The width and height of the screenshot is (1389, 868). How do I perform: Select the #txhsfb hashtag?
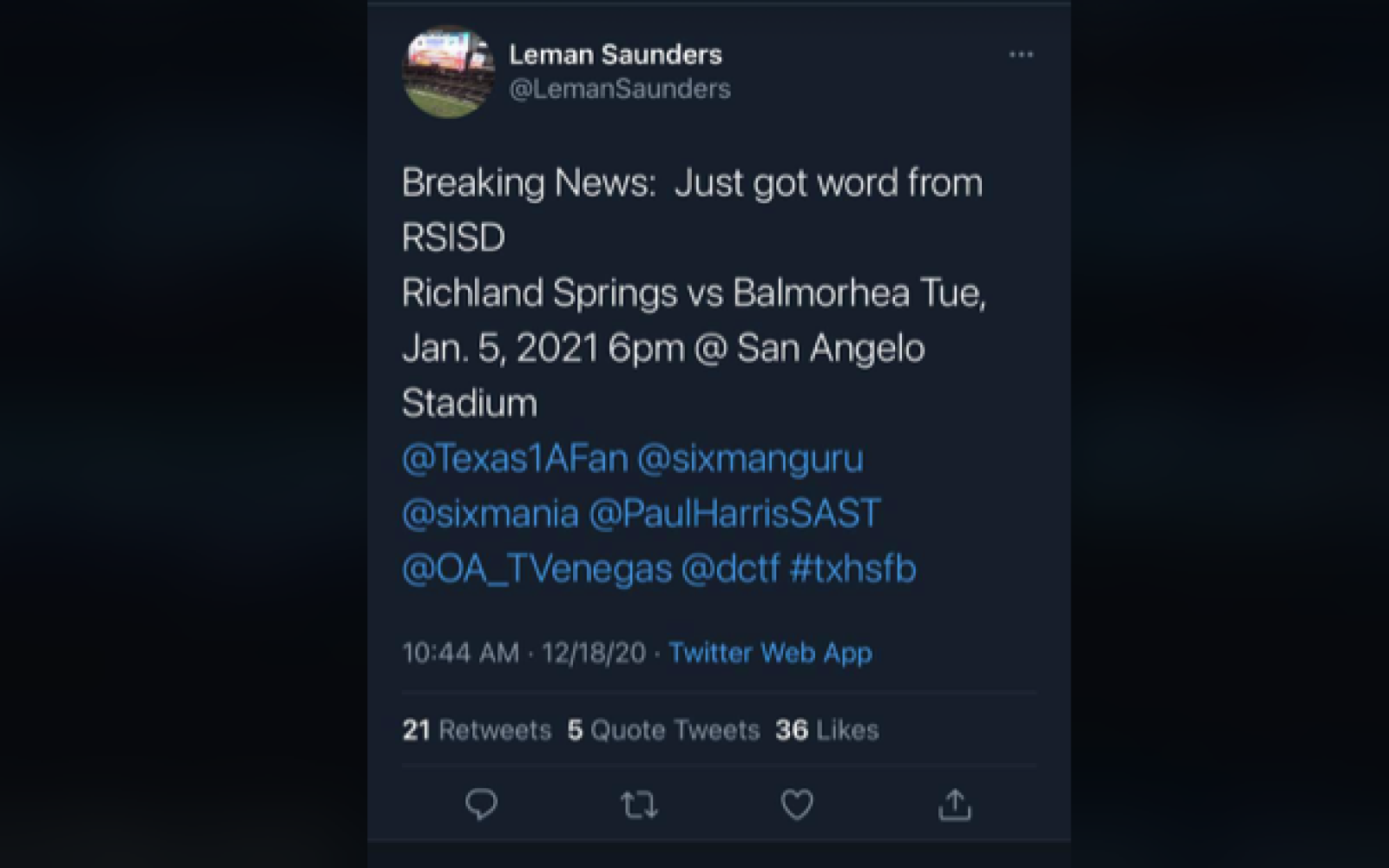coord(859,569)
